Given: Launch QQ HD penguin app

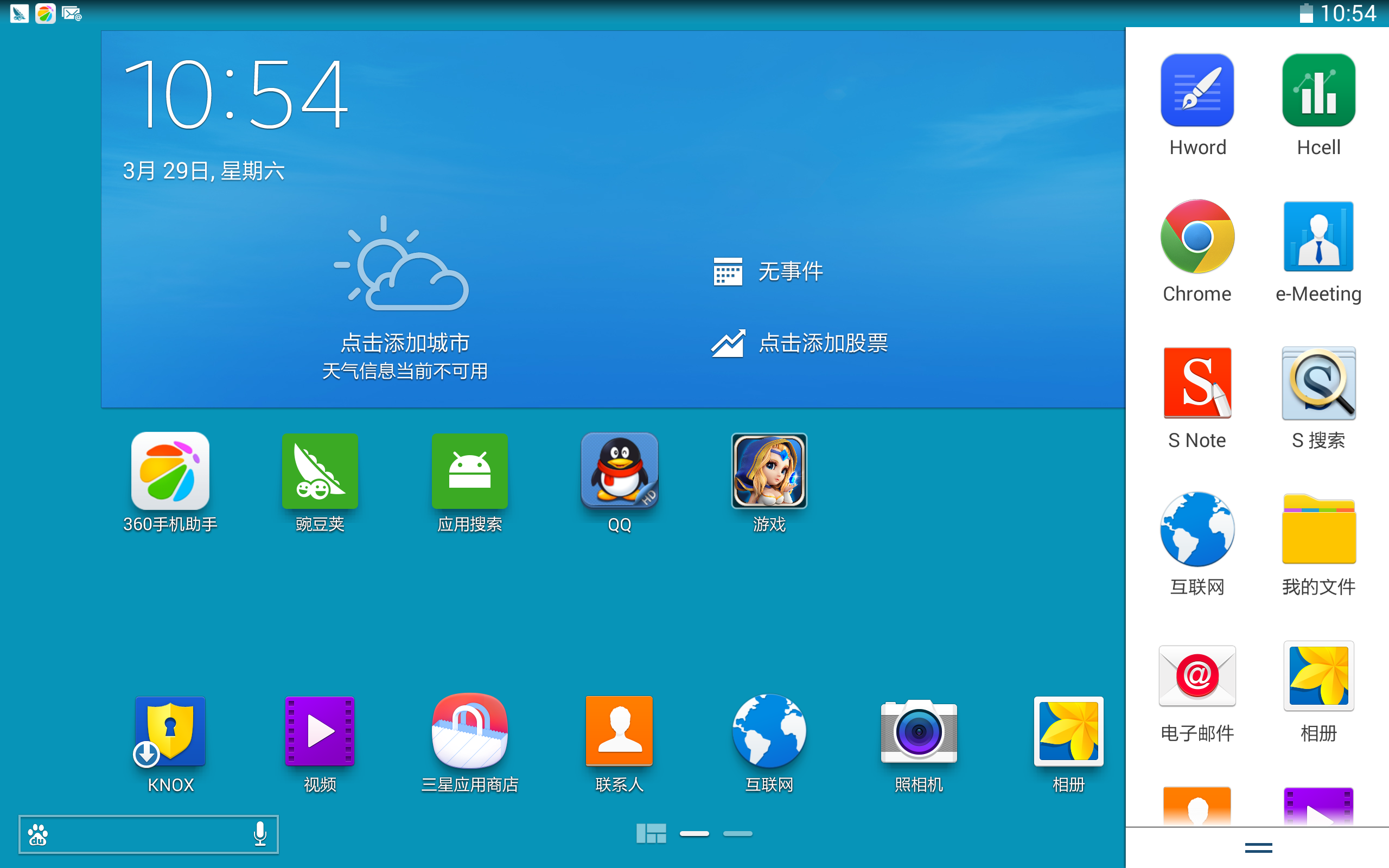Looking at the screenshot, I should click(619, 471).
